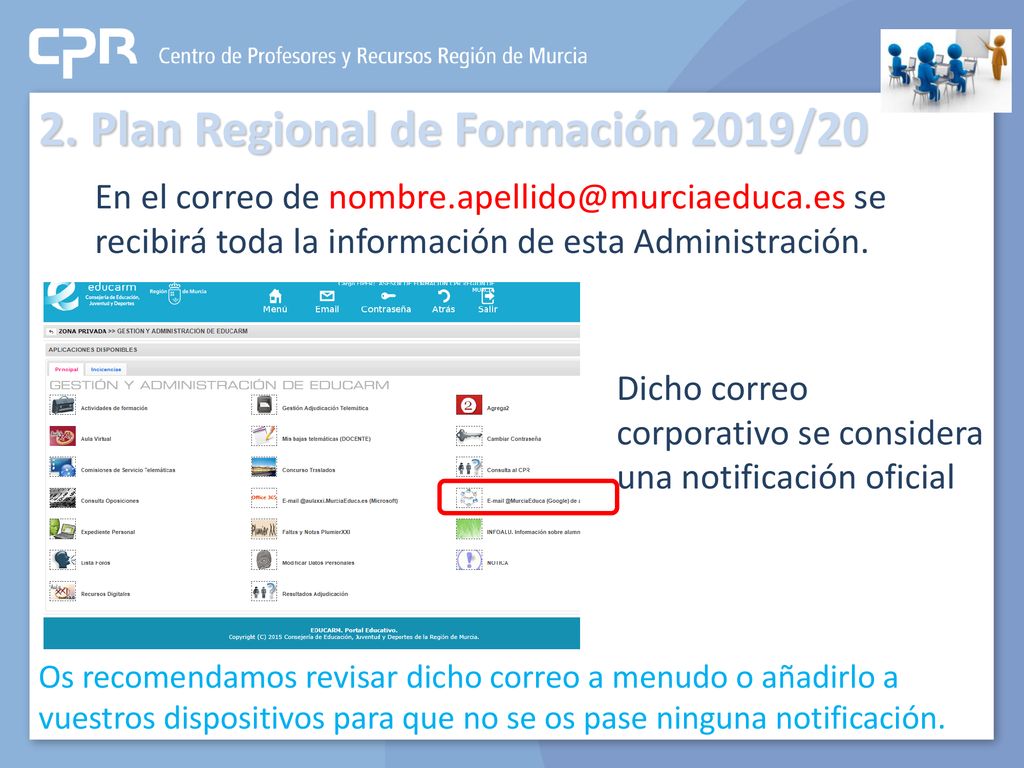This screenshot has height=768, width=1024.
Task: Open the Faltas y Notas PlumierXXI icon
Action: tap(264, 529)
